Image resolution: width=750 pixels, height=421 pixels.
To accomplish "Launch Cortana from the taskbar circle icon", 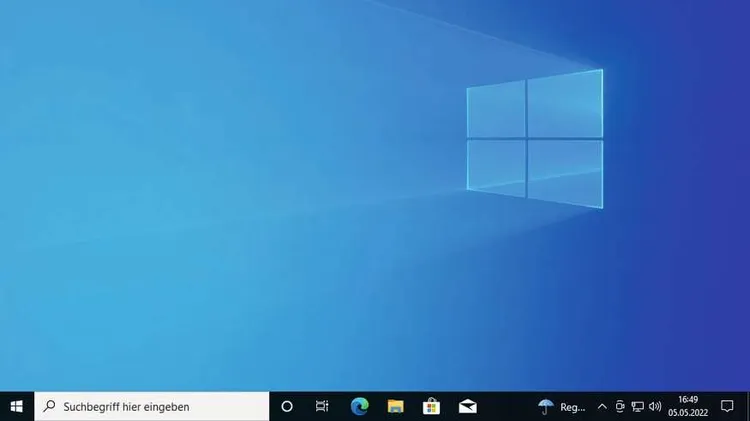I will click(287, 406).
